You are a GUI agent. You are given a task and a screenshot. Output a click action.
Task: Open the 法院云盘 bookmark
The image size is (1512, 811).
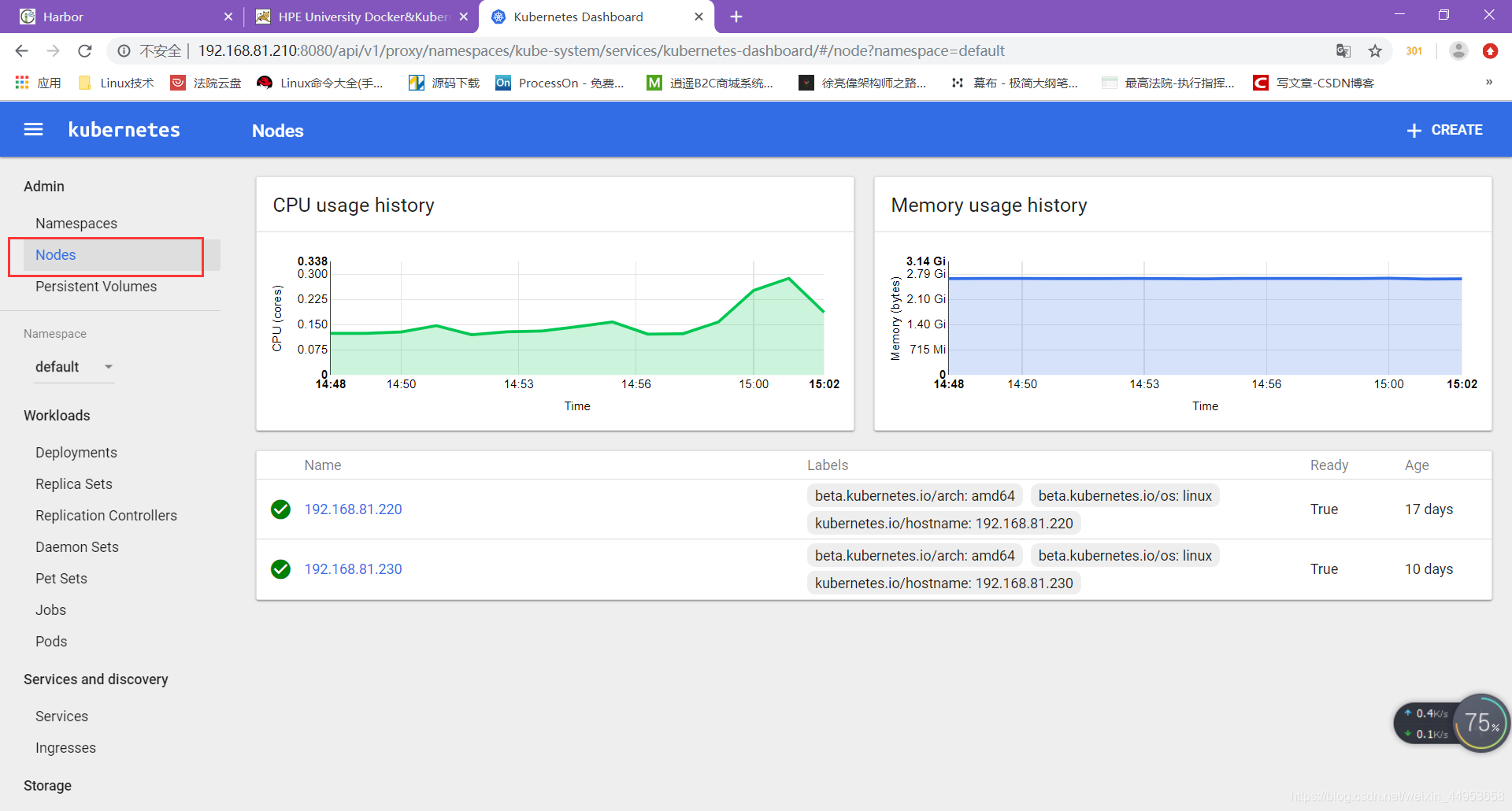pos(206,83)
